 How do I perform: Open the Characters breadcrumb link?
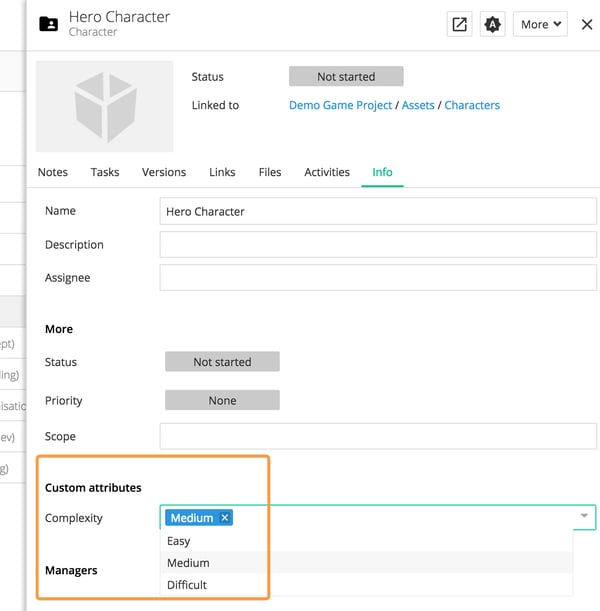(472, 105)
